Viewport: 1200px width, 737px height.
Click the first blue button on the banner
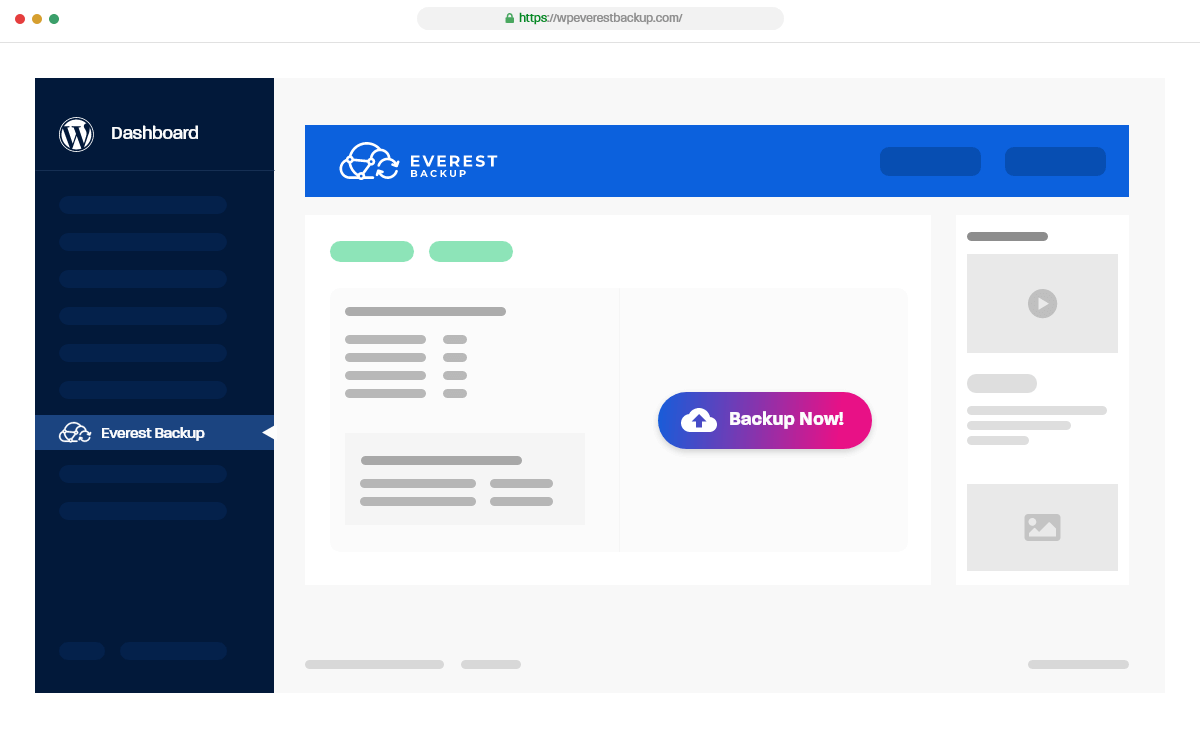tap(930, 161)
